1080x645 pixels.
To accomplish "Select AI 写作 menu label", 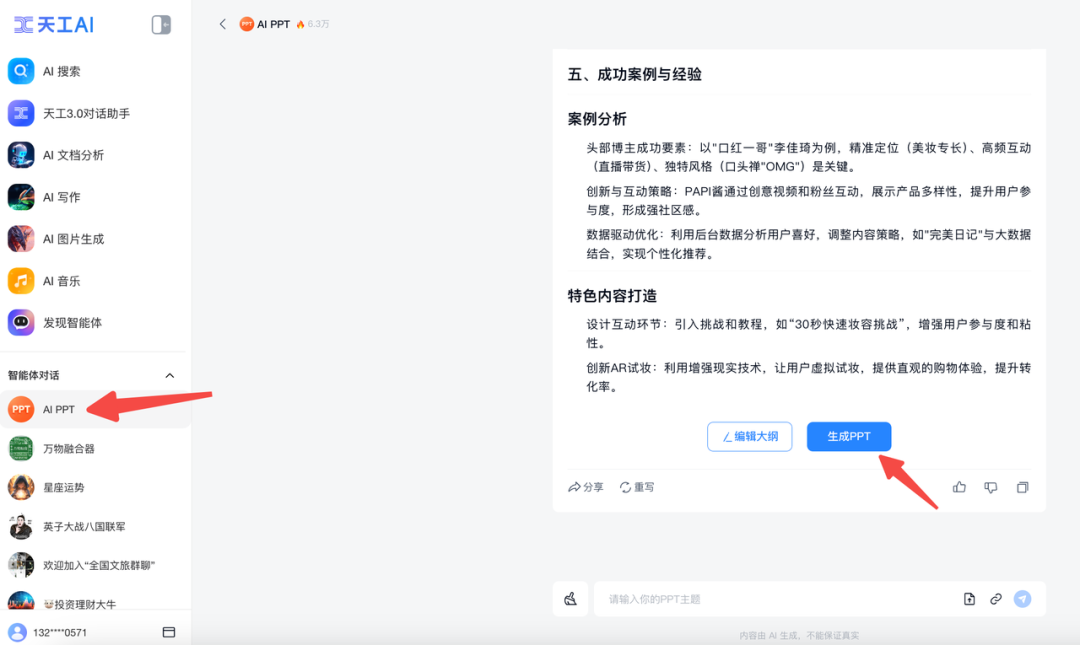I will [61, 197].
